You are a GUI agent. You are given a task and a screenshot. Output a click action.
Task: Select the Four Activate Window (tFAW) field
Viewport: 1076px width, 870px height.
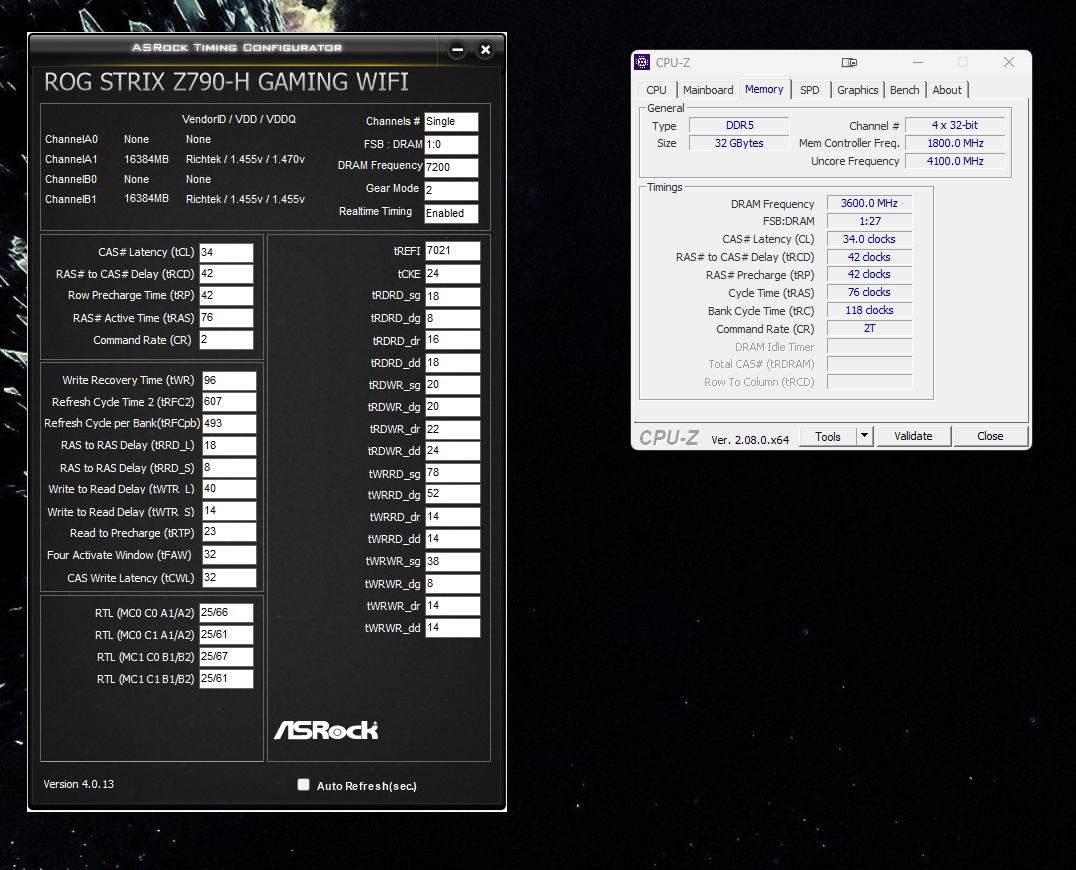pos(229,554)
